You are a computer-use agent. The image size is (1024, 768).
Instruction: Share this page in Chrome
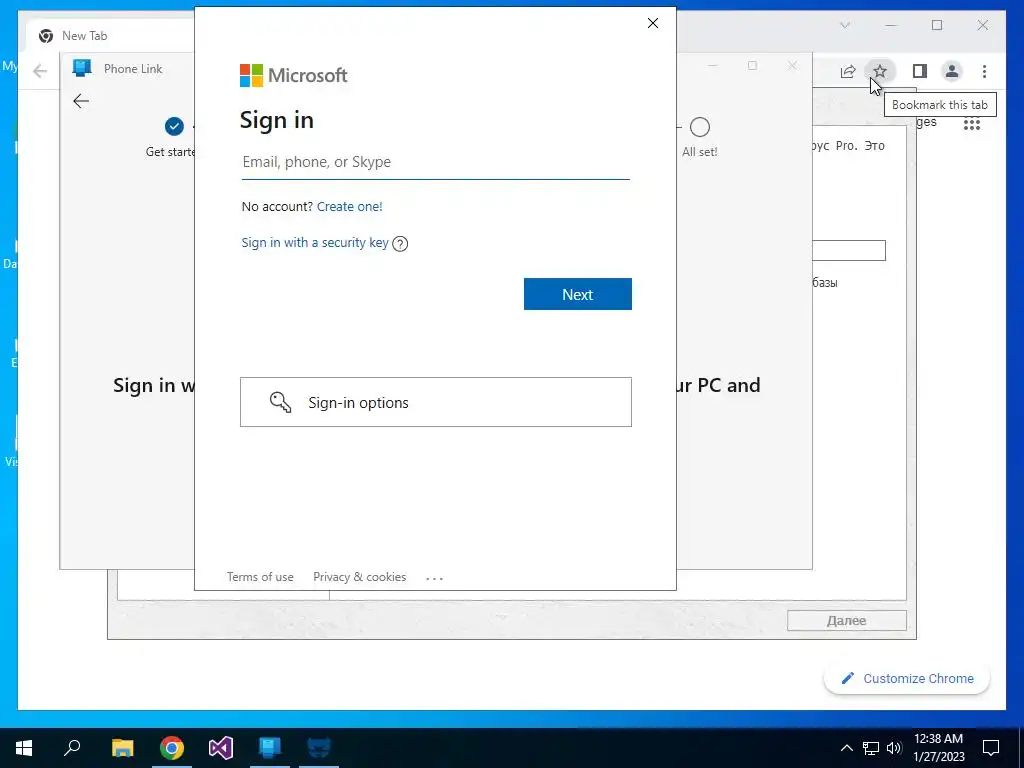(x=848, y=71)
